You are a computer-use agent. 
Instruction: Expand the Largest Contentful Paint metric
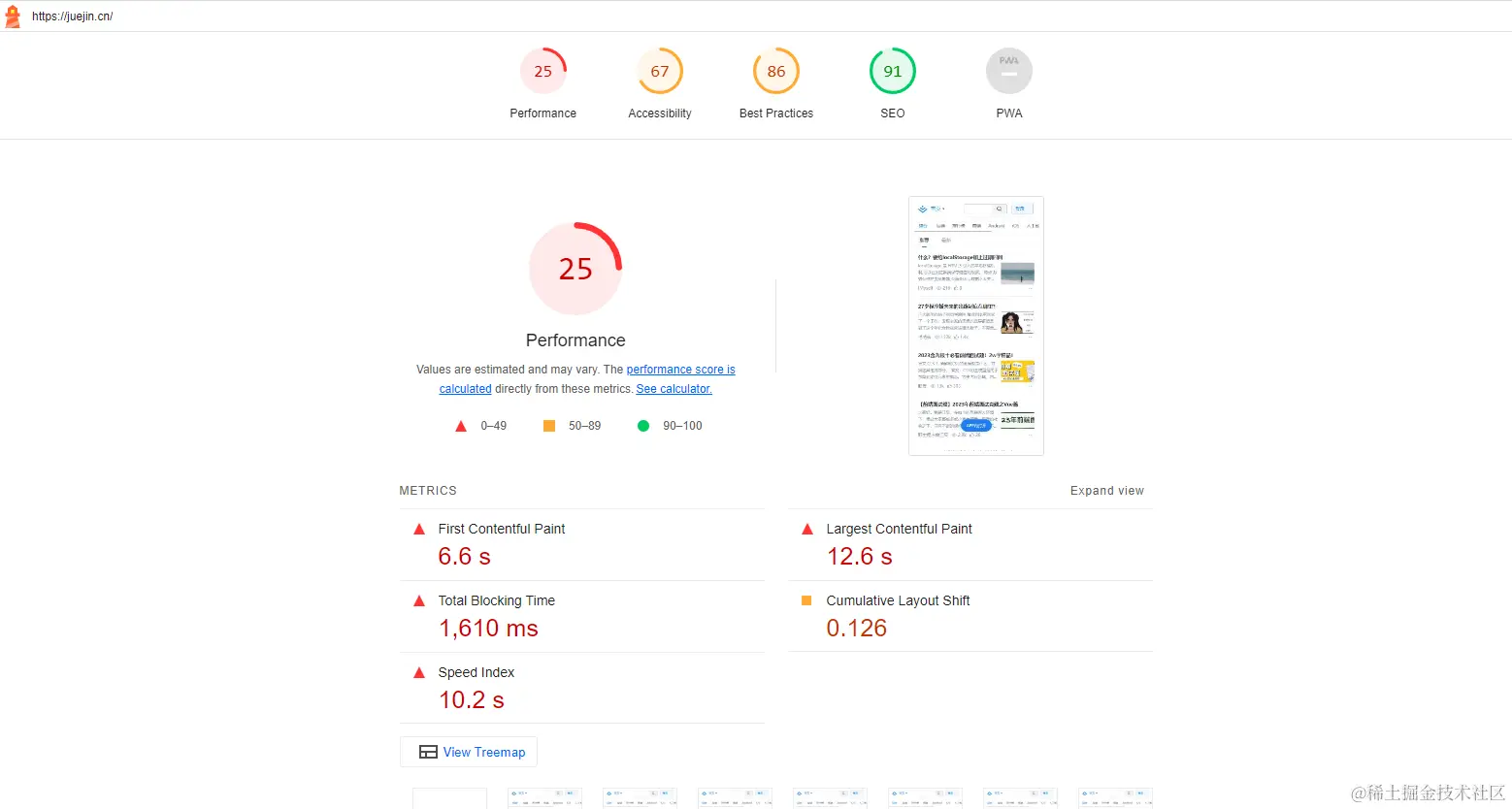(x=970, y=544)
